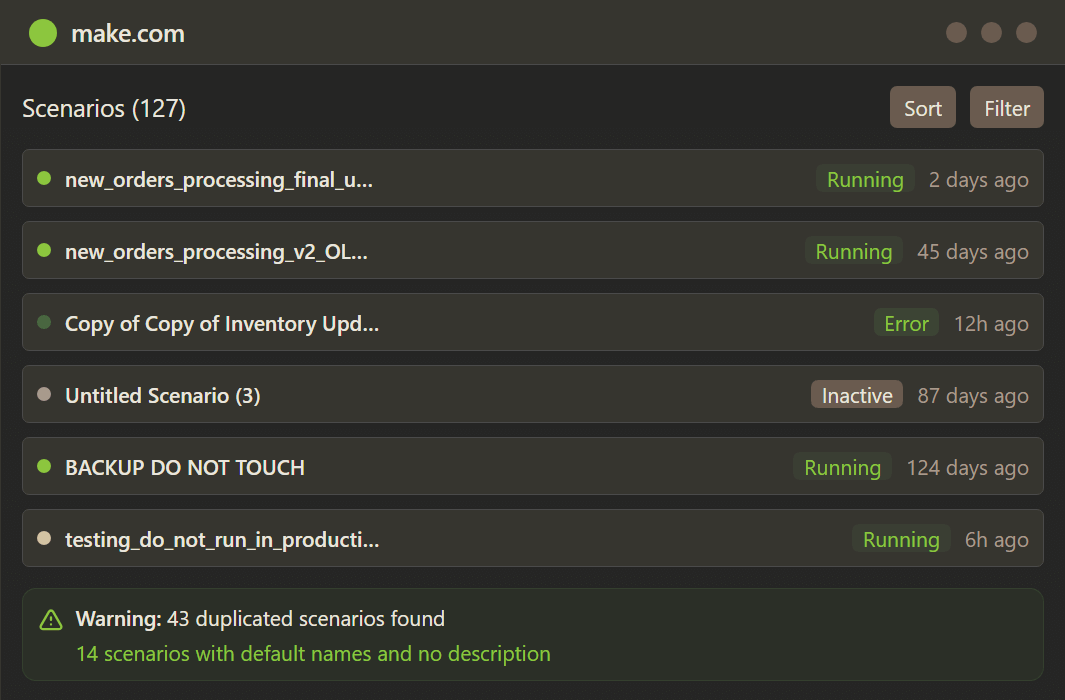Image resolution: width=1065 pixels, height=700 pixels.
Task: Open scenario new_orders_processing_v2_OL...
Action: 532,251
